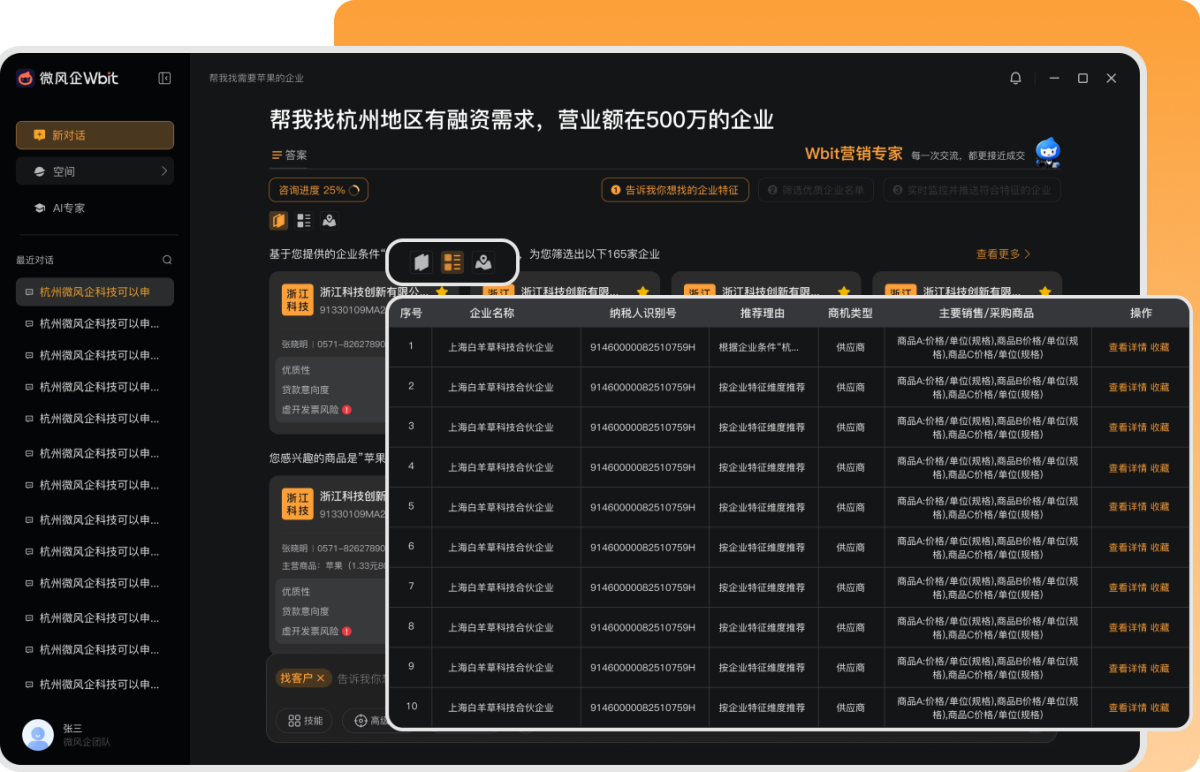Select the list view icon
Viewport: 1200px width, 772px height.
(452, 262)
